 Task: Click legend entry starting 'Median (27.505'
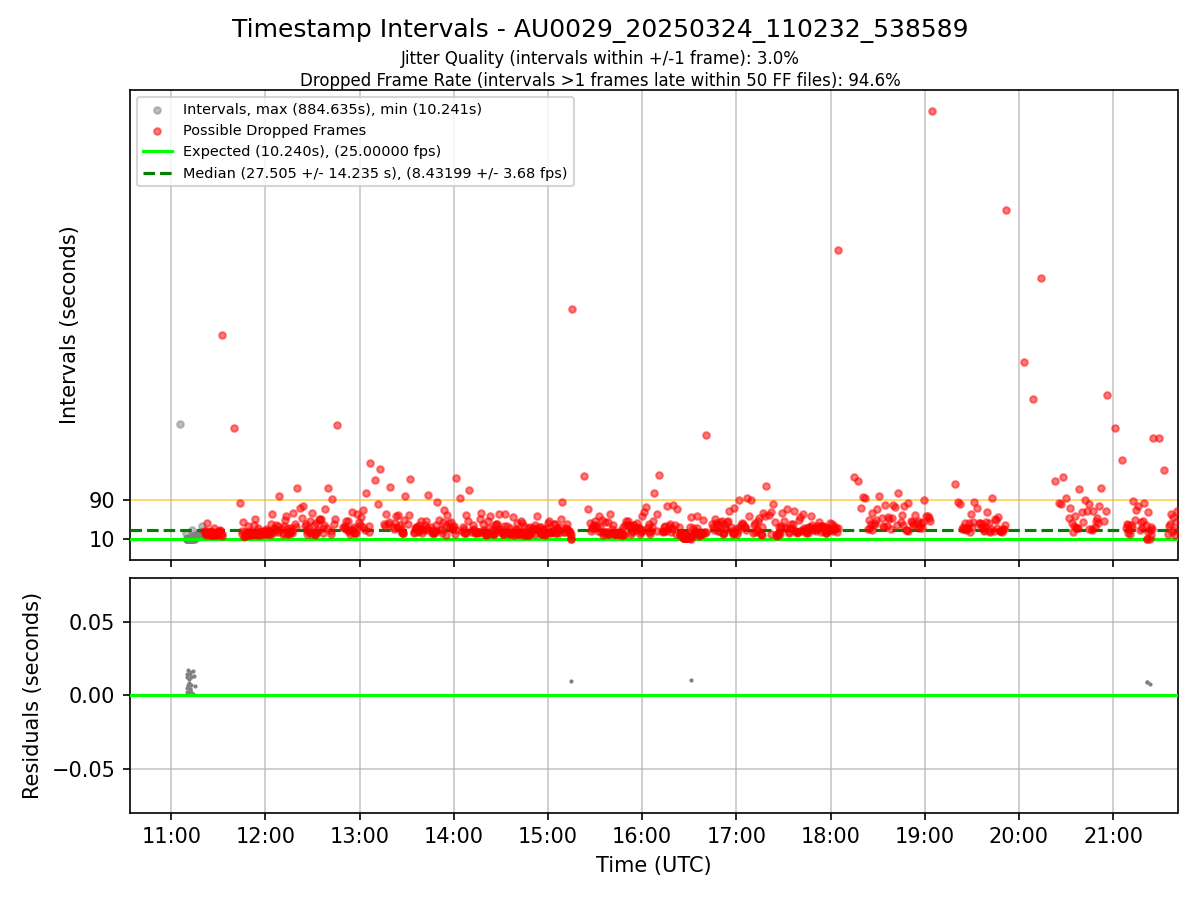[375, 173]
